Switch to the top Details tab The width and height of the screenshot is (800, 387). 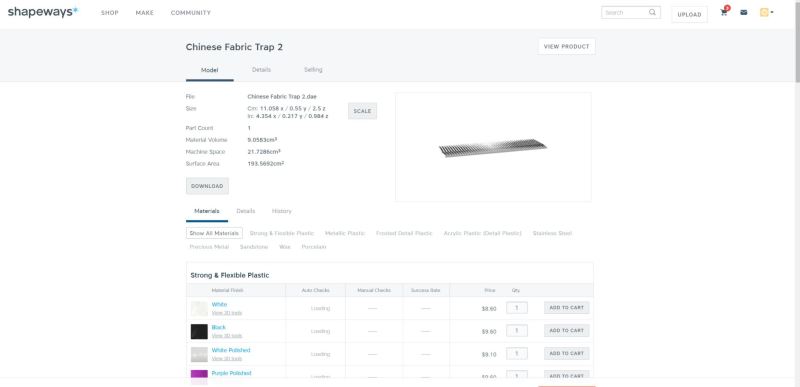pyautogui.click(x=261, y=70)
